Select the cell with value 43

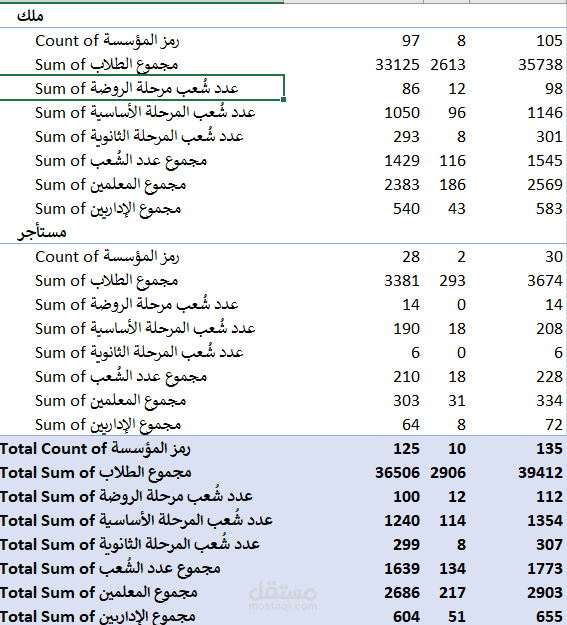click(457, 209)
